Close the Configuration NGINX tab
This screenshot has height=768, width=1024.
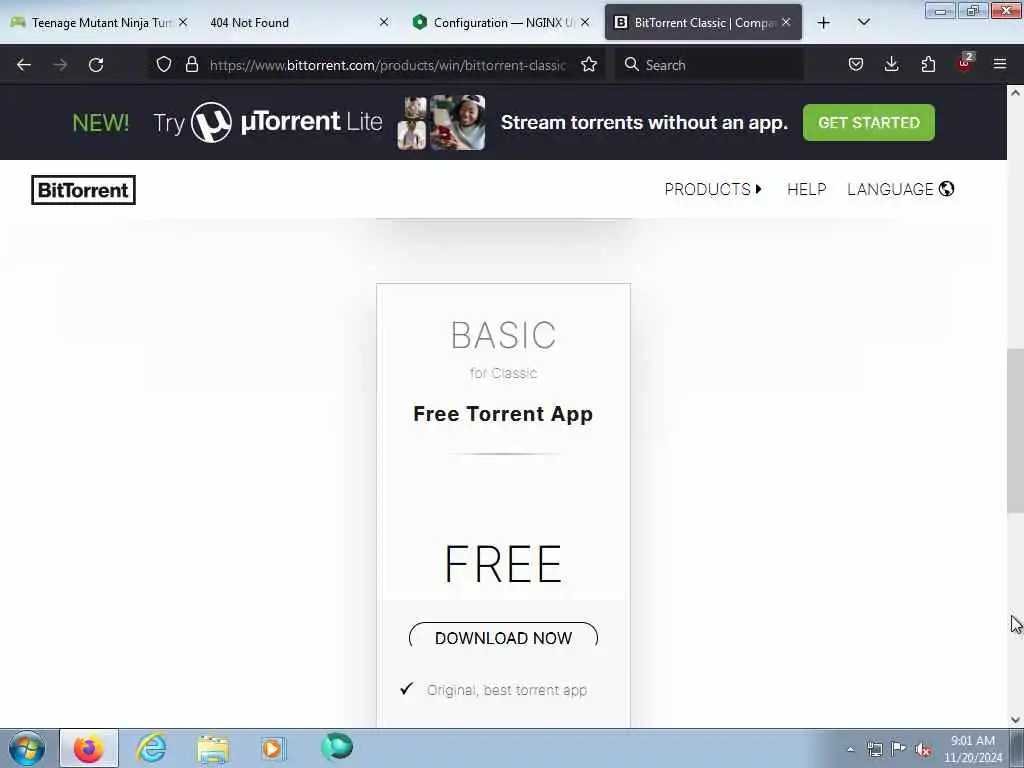click(585, 22)
